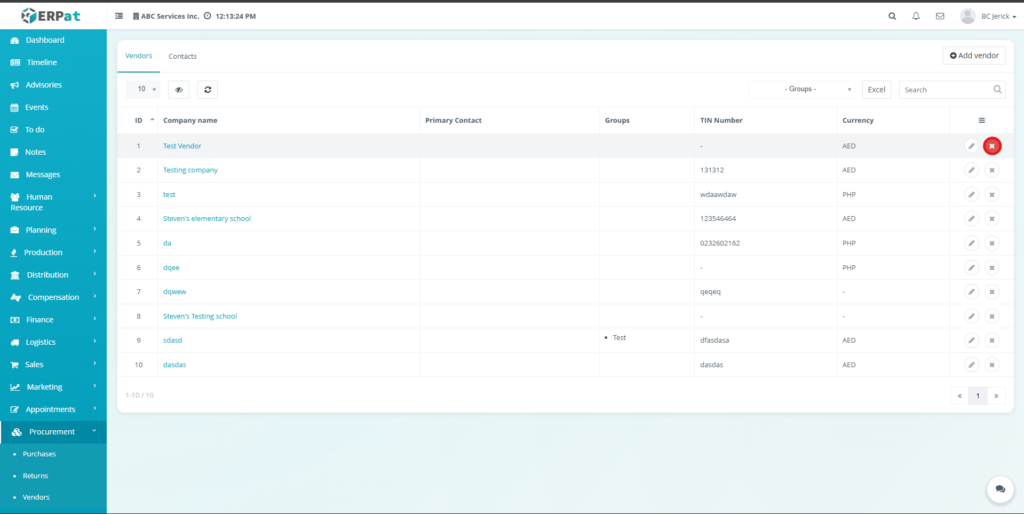1024x514 pixels.
Task: Switch to the Contacts tab
Action: coord(182,57)
